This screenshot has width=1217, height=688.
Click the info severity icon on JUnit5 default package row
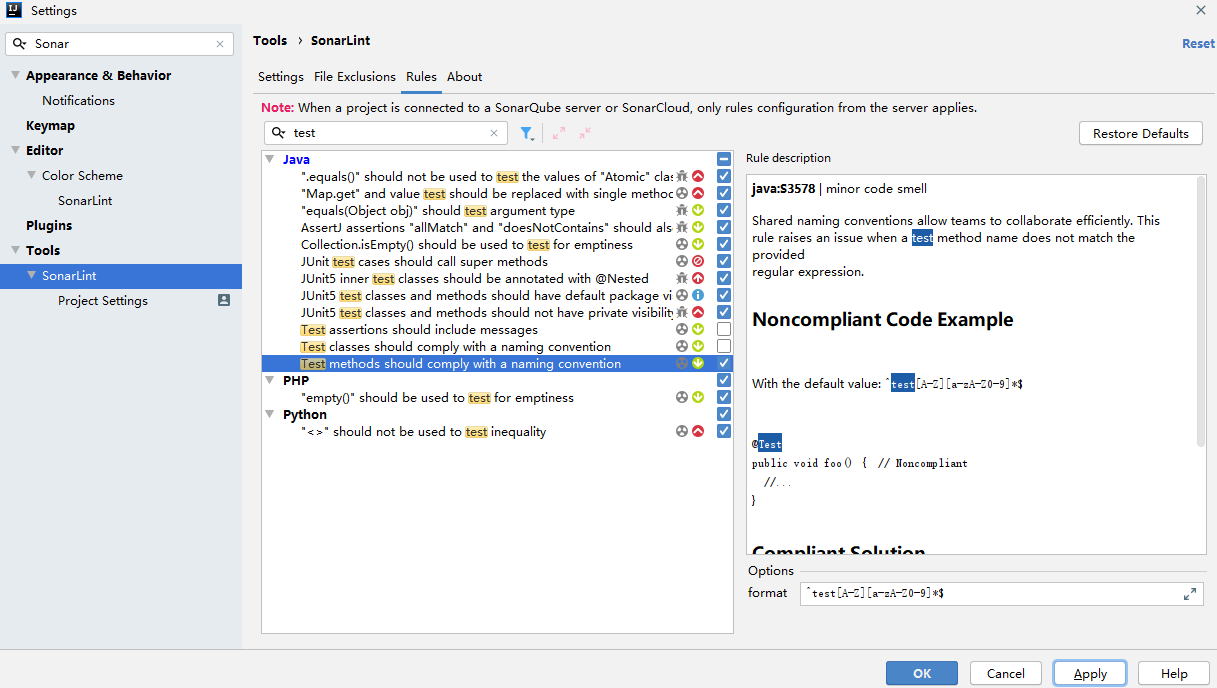point(698,295)
